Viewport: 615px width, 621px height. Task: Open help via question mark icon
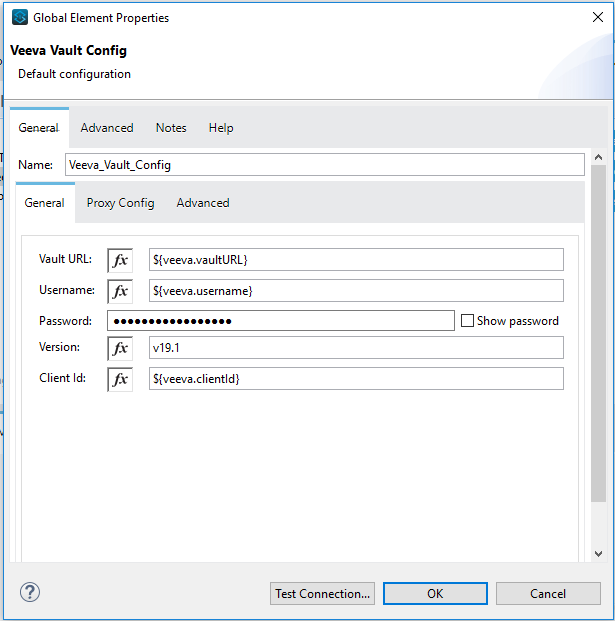tap(30, 592)
